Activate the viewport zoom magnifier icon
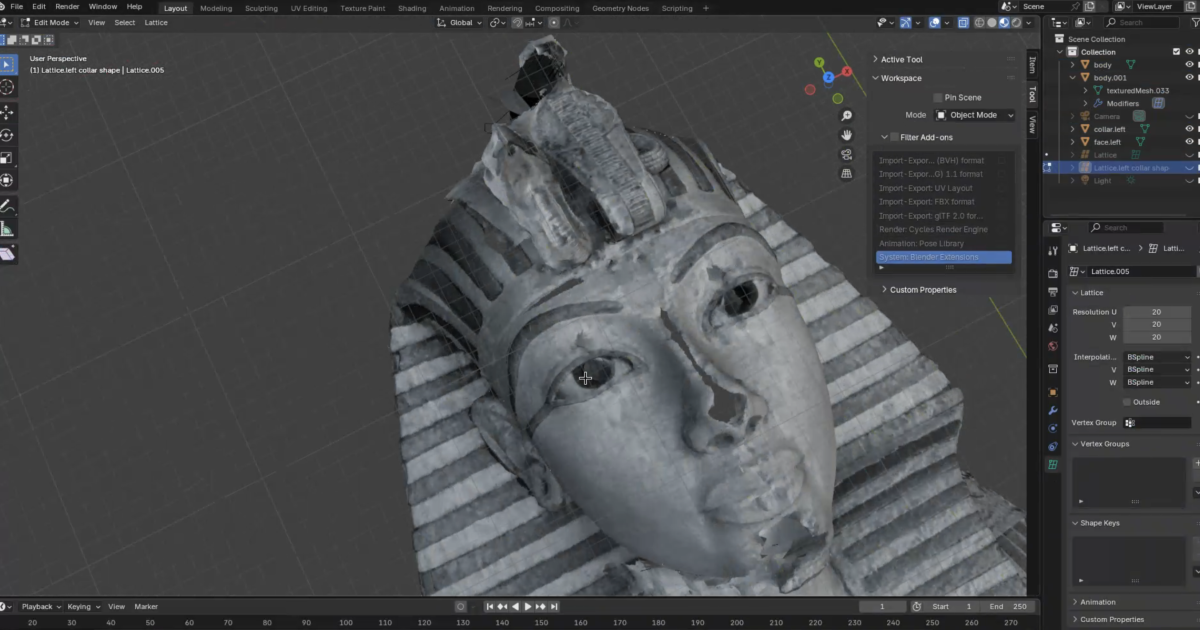The image size is (1200, 630). [847, 116]
